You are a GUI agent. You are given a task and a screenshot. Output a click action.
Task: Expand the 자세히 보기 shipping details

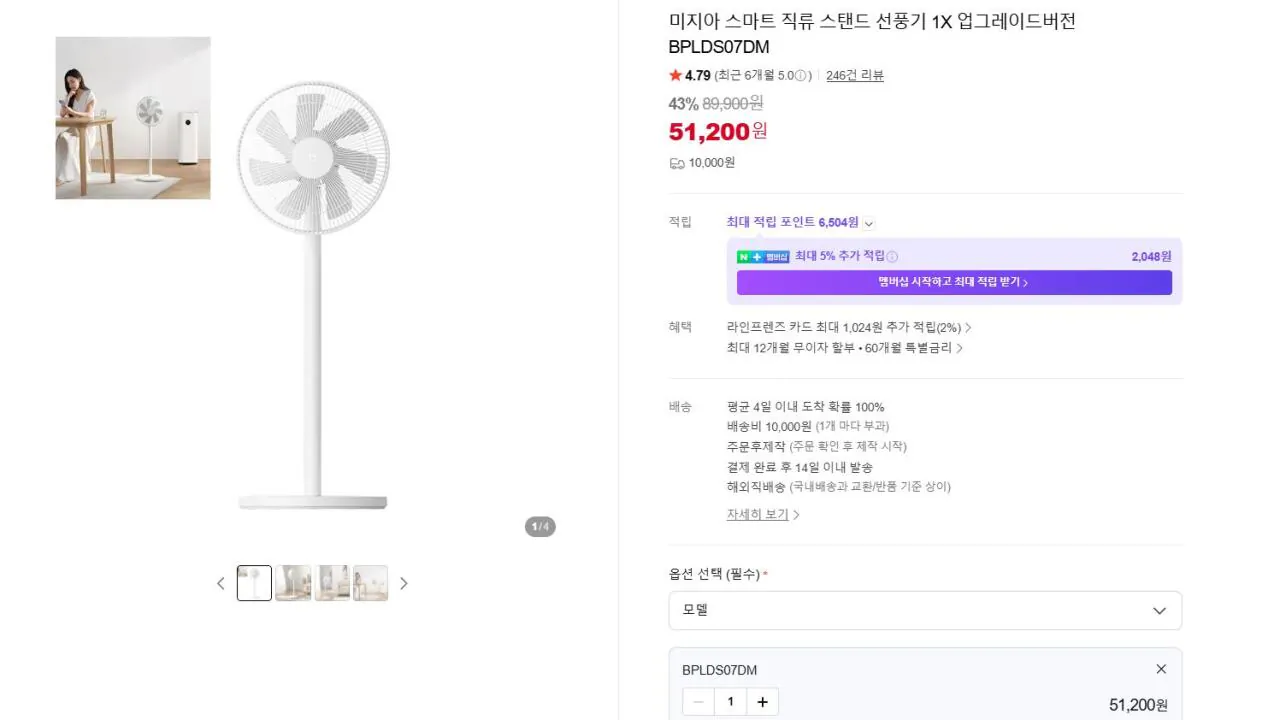point(757,514)
